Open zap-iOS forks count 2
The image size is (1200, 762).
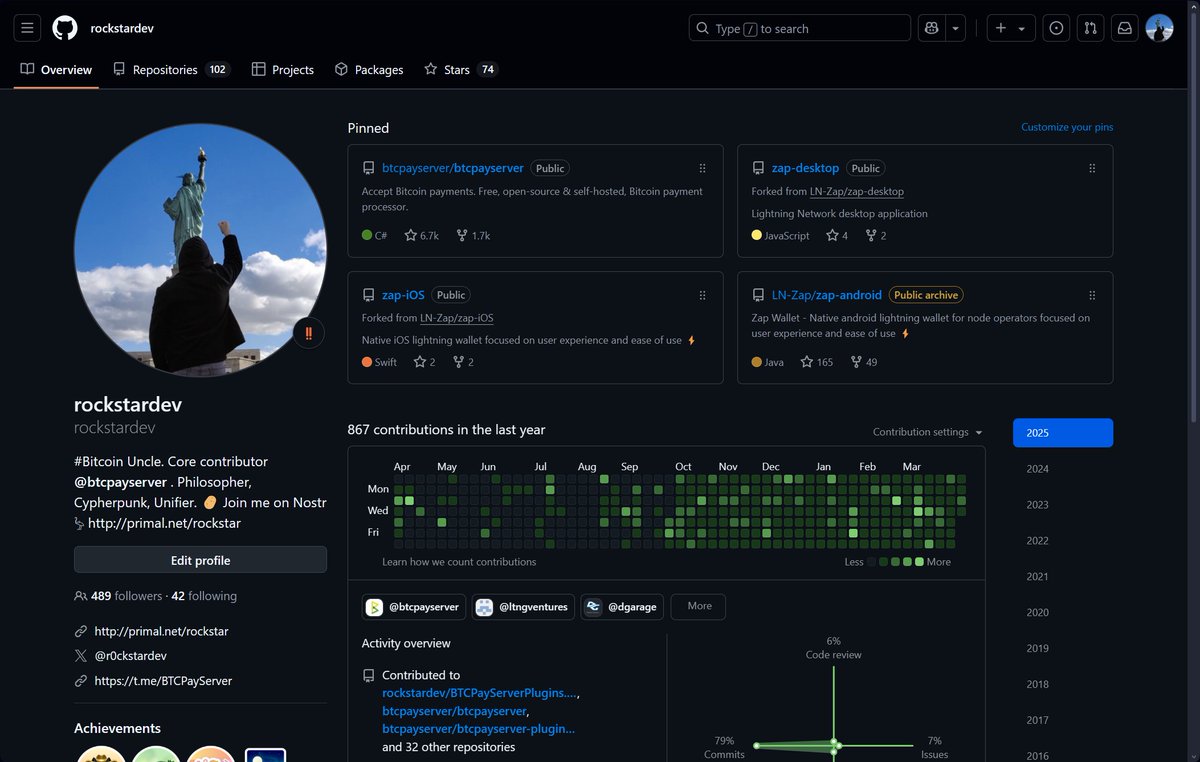pyautogui.click(x=464, y=362)
